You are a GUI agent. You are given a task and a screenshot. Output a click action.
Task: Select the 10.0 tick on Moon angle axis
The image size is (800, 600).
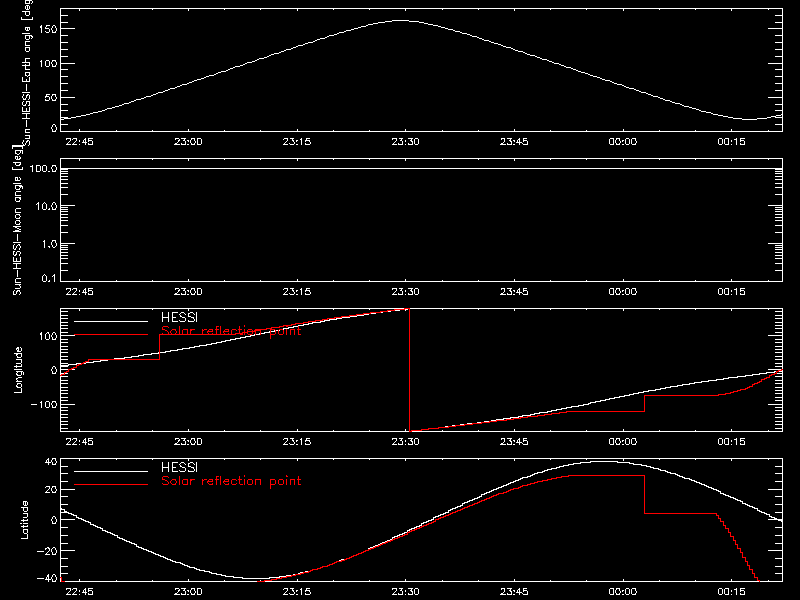tap(46, 207)
